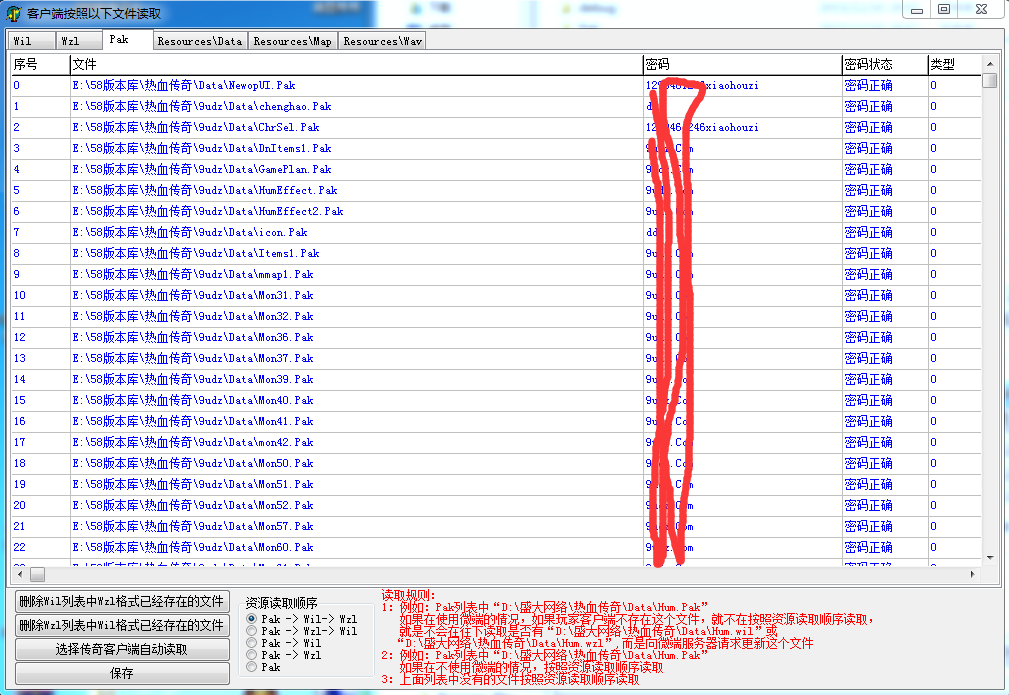The image size is (1009, 695).
Task: Click the vertical scrollbar thumb
Action: click(x=990, y=80)
